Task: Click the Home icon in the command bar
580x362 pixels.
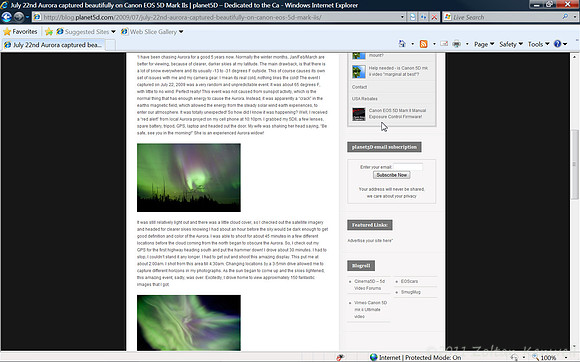Action: [402, 44]
